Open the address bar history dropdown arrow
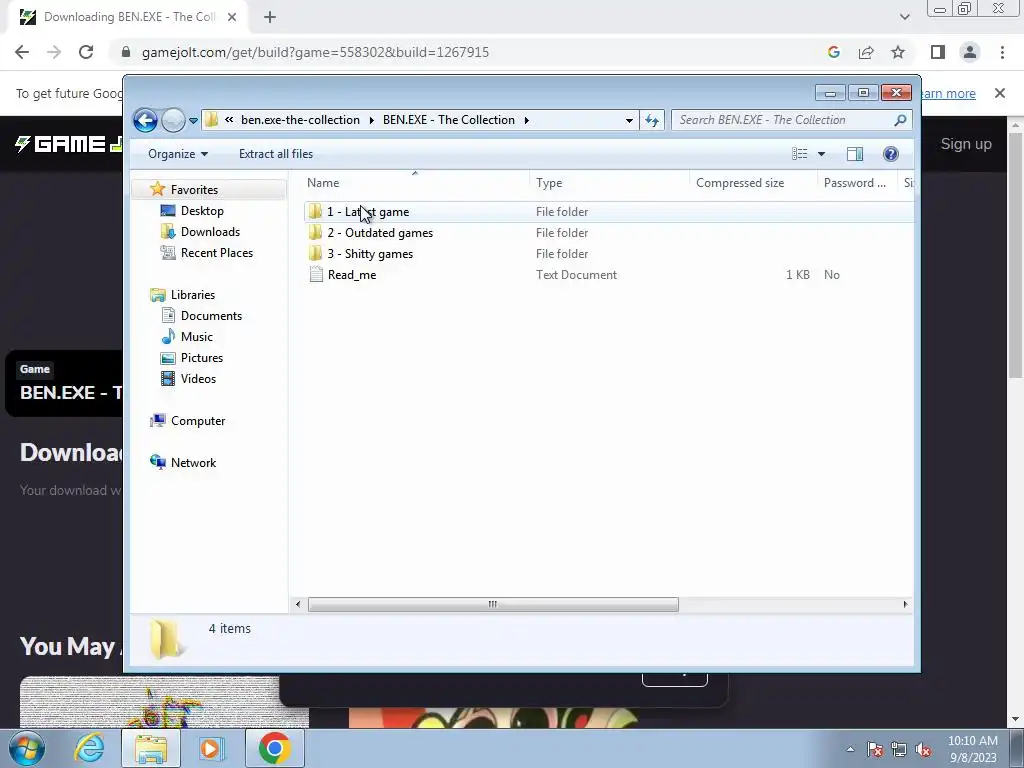Image resolution: width=1024 pixels, height=768 pixels. 629,120
